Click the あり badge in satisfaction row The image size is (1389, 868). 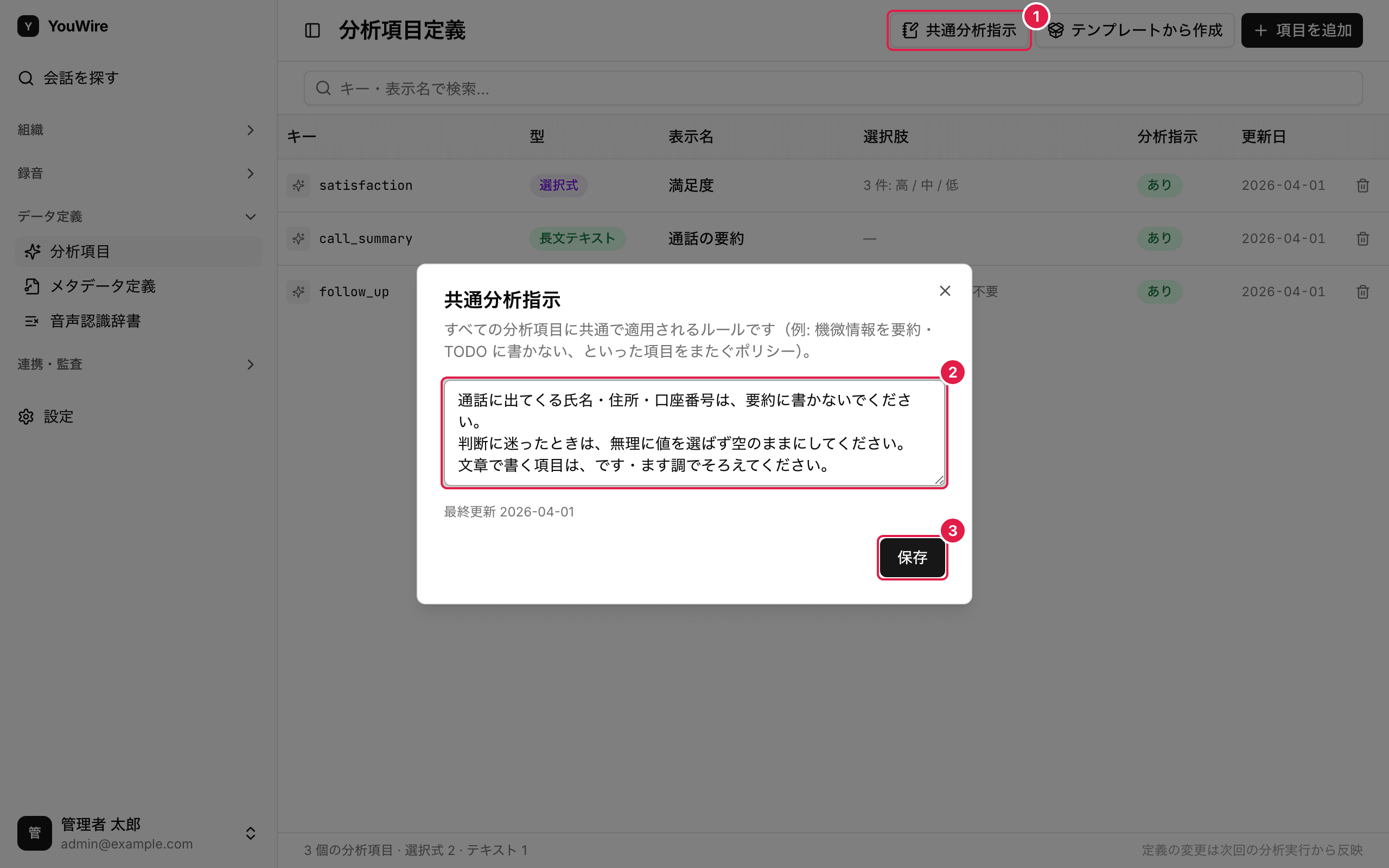click(x=1159, y=186)
